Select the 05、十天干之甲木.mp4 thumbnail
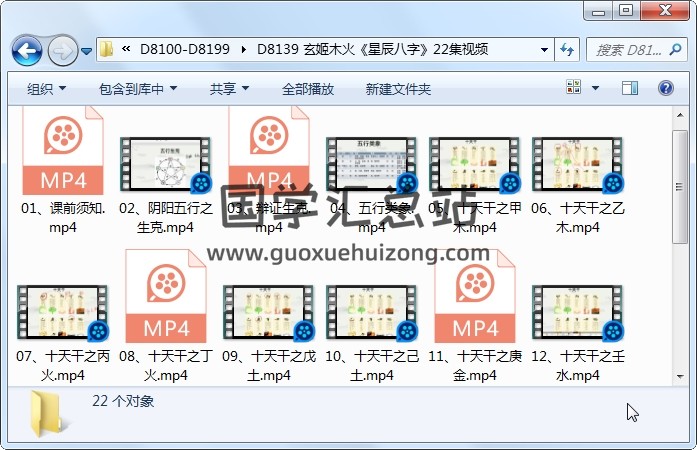This screenshot has height=450, width=697. click(475, 165)
